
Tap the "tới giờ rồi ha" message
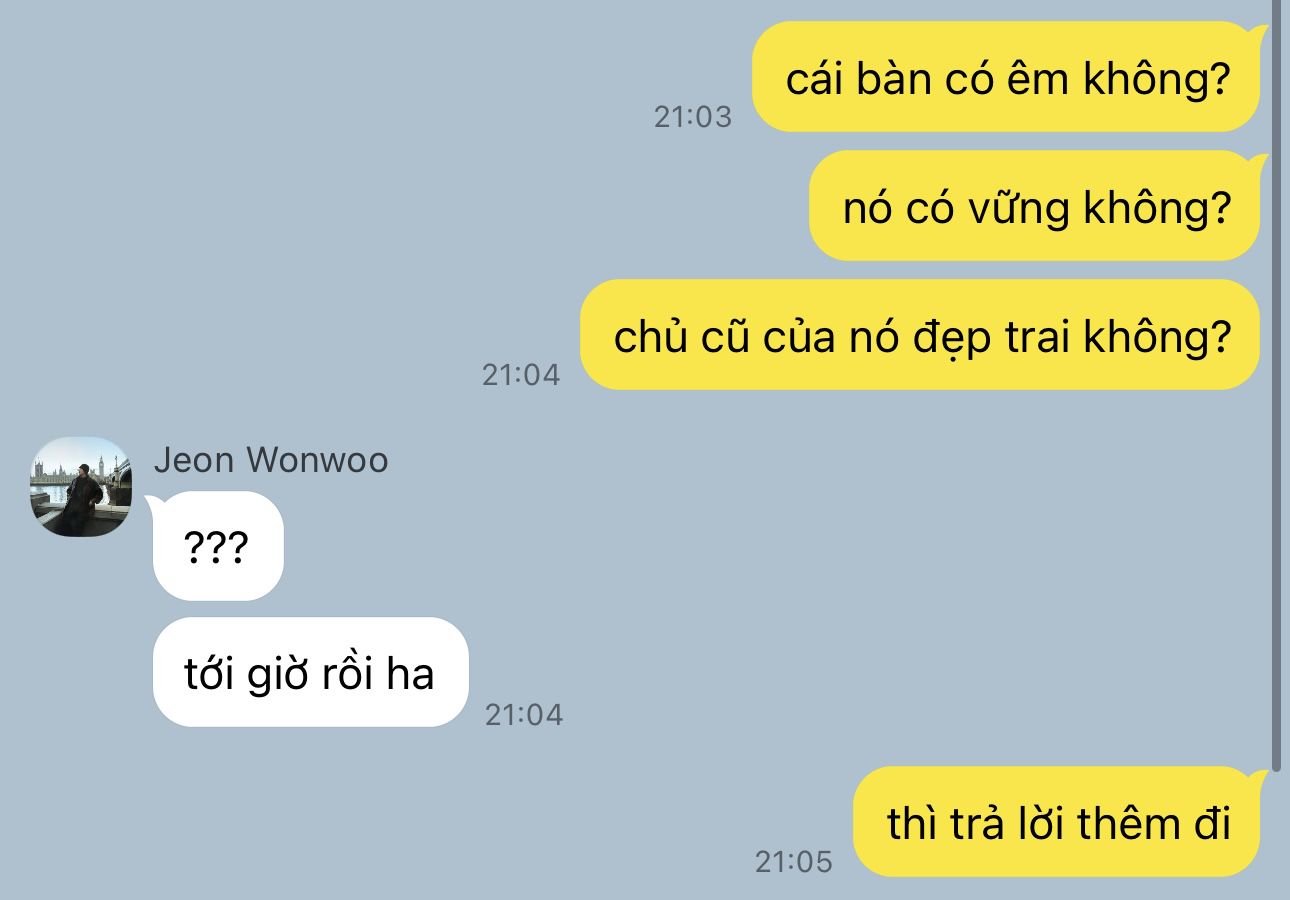pyautogui.click(x=311, y=672)
